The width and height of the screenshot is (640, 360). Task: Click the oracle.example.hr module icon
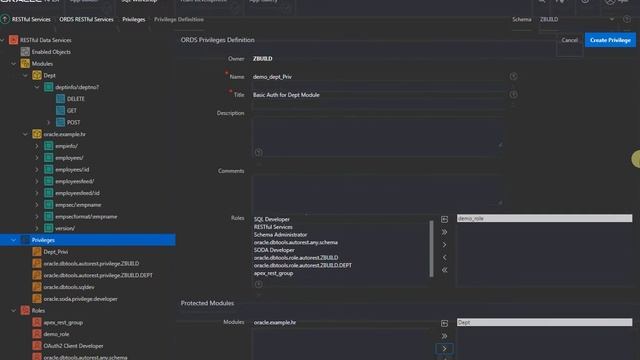tap(37, 134)
